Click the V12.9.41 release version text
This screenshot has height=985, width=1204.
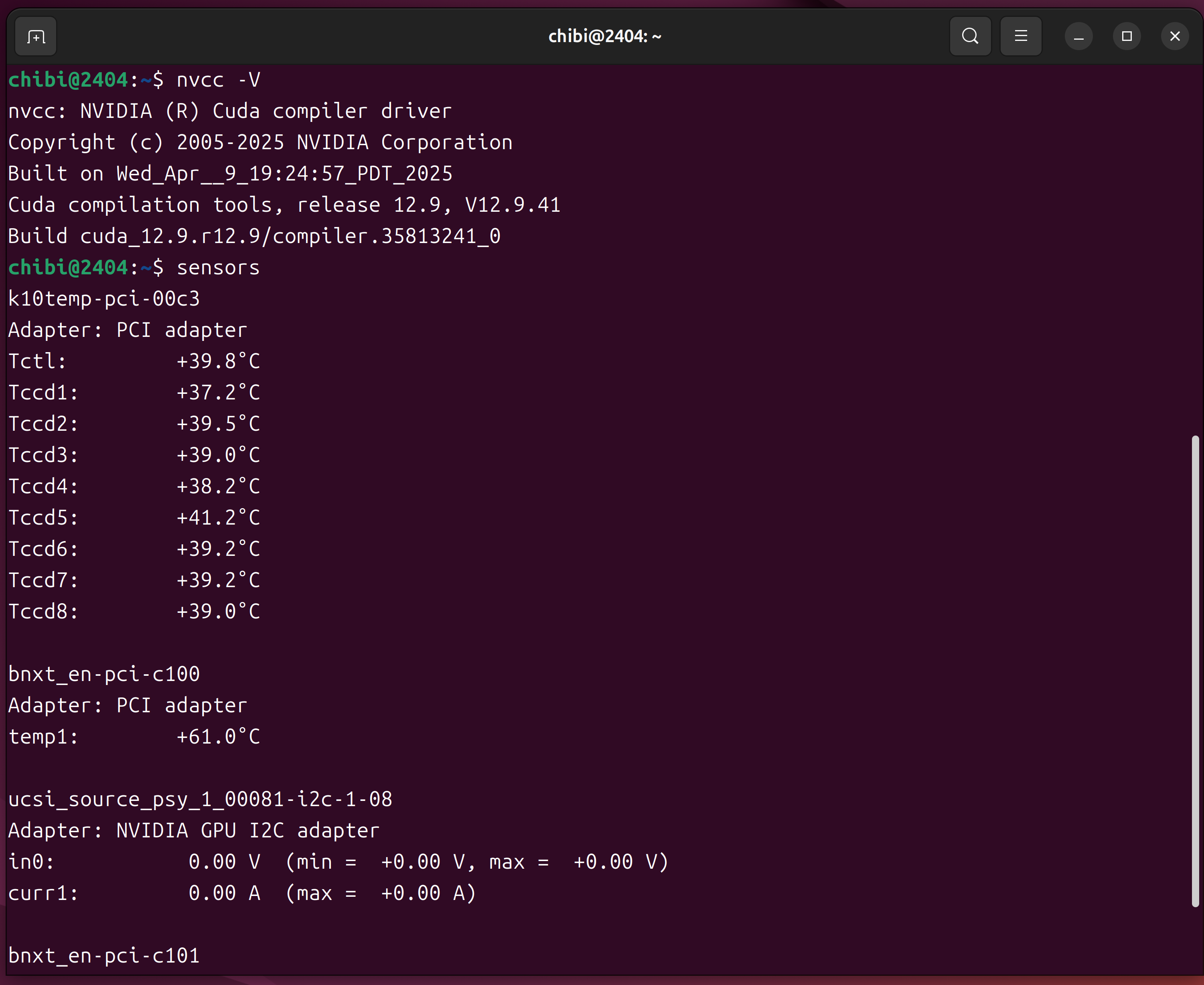point(512,205)
